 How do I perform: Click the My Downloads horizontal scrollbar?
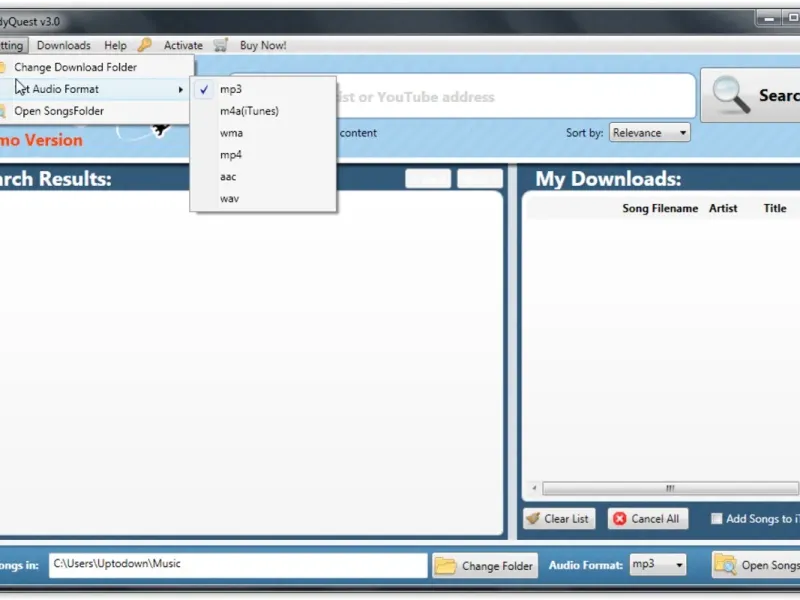pyautogui.click(x=670, y=488)
